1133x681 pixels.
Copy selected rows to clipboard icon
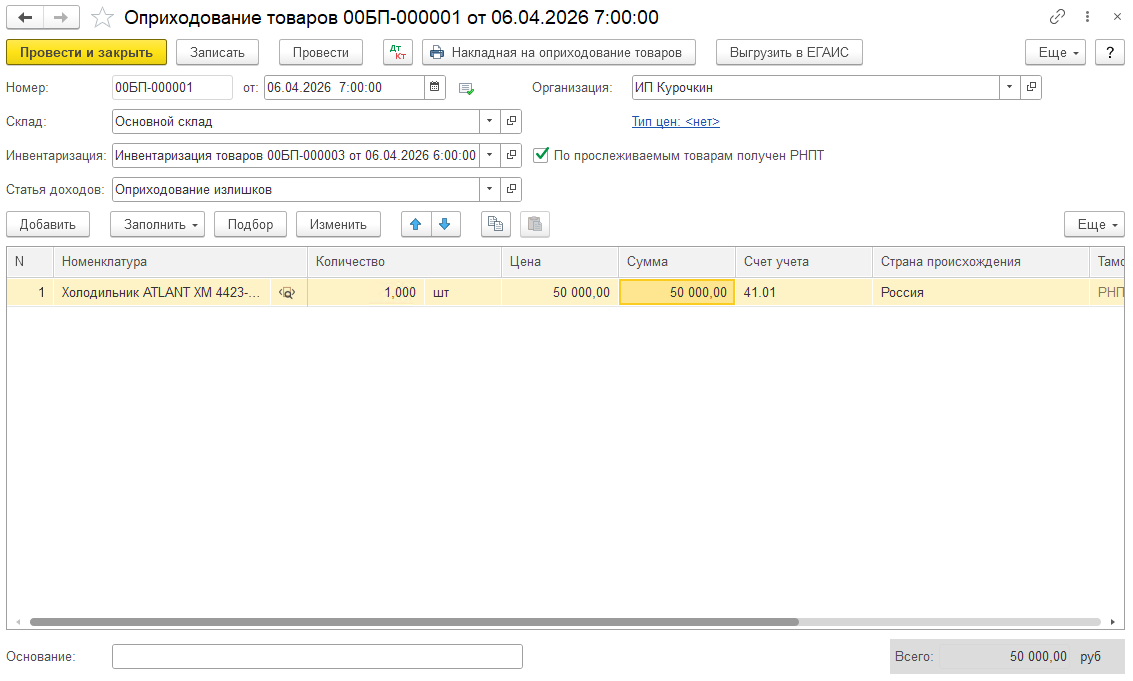pos(495,224)
